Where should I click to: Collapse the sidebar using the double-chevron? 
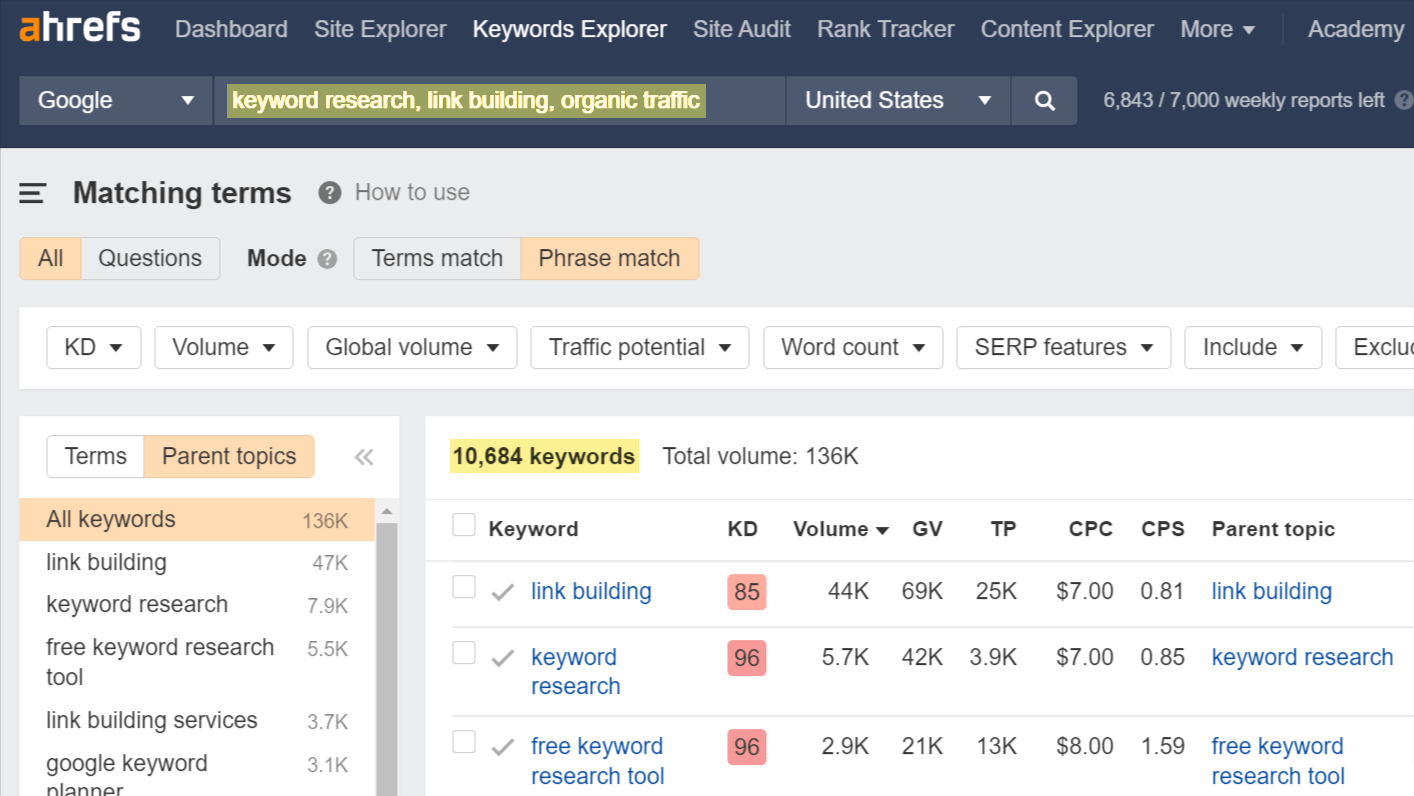coord(364,456)
